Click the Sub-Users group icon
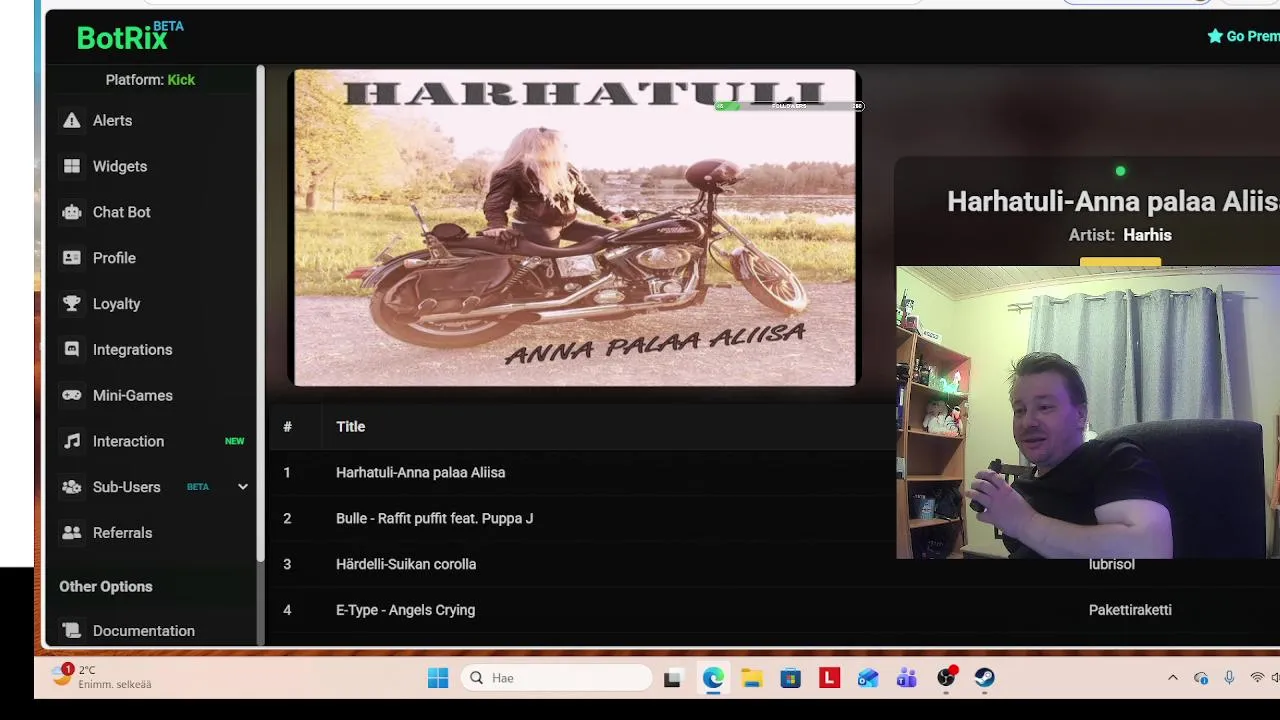 point(72,487)
